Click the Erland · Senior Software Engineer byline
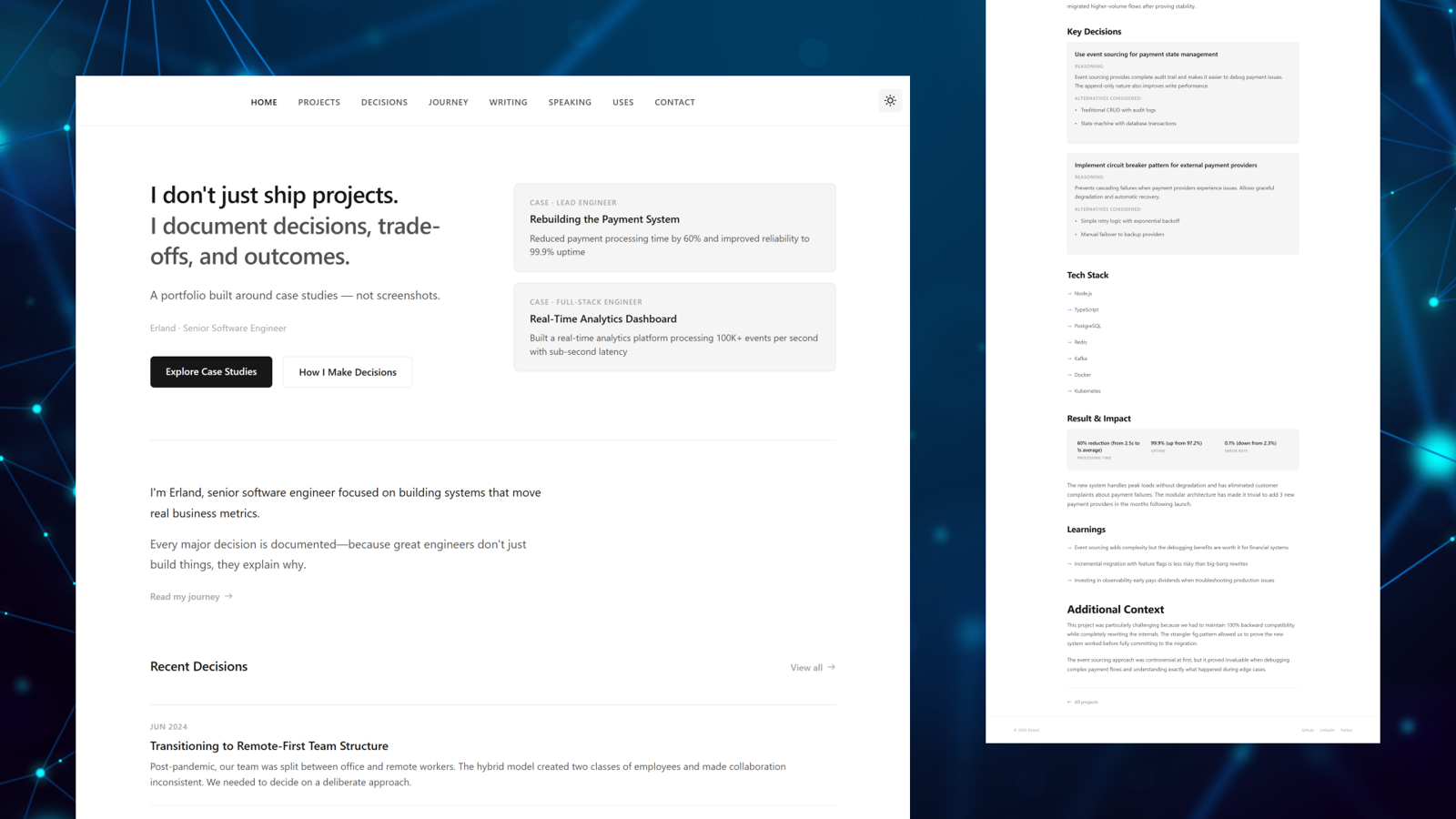The height and width of the screenshot is (819, 1456). [x=218, y=328]
